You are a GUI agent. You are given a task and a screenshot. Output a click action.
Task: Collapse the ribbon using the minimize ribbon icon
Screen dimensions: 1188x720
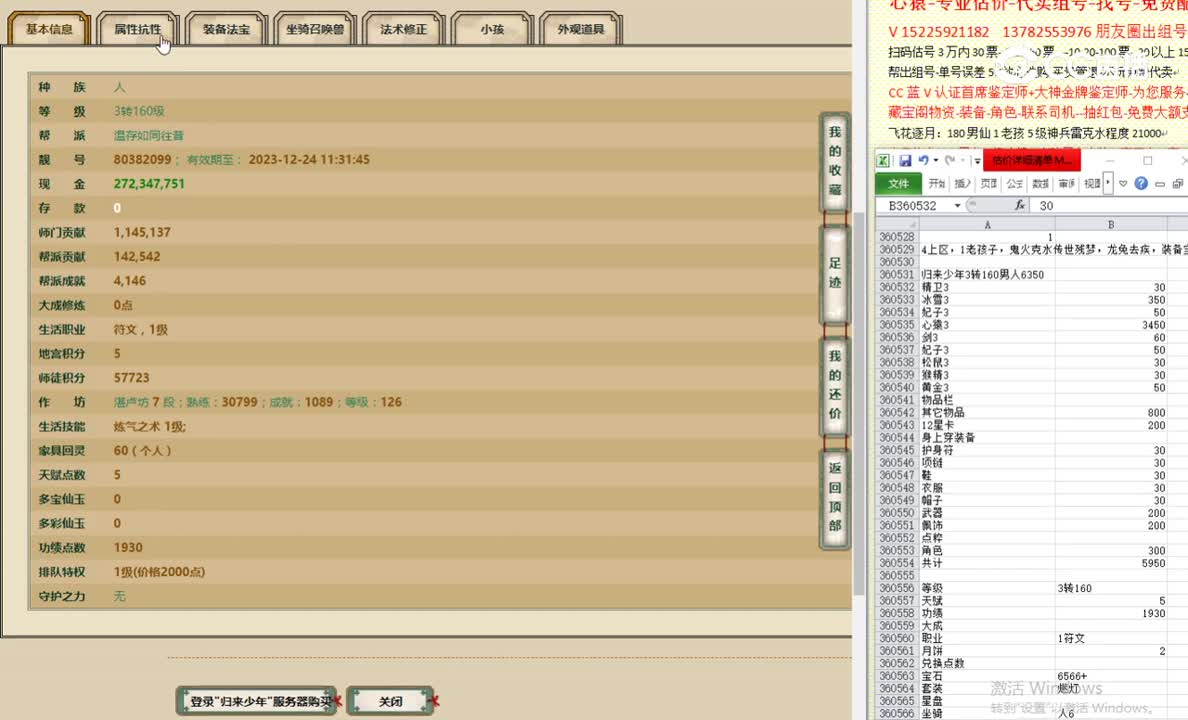1160,183
